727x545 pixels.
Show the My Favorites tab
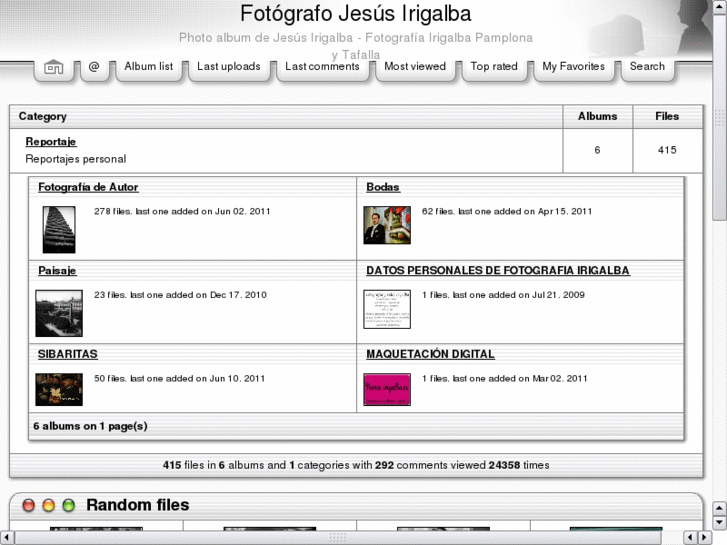coord(573,67)
